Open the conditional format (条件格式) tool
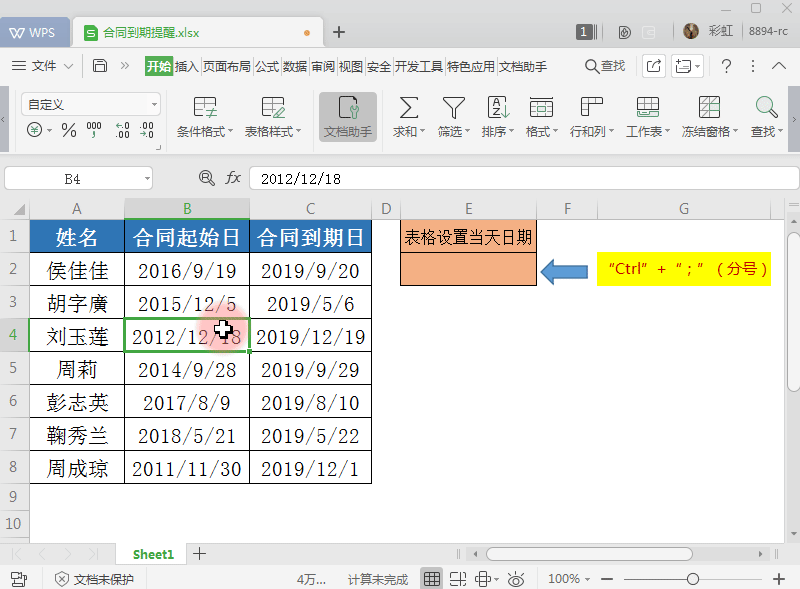Screen dimensions: 800x589 (x=205, y=117)
